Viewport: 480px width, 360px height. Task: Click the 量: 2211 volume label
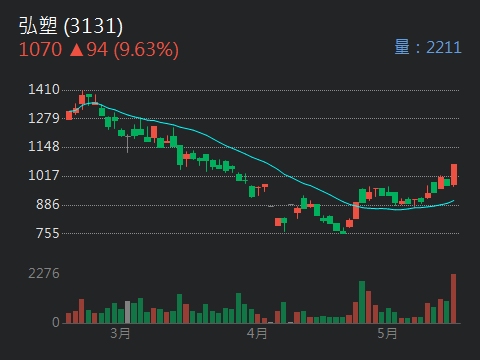click(x=428, y=47)
